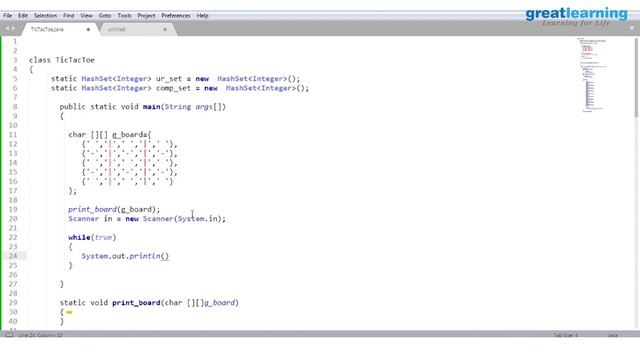Click line number 29 in gutter
The image size is (640, 360).
point(13,303)
